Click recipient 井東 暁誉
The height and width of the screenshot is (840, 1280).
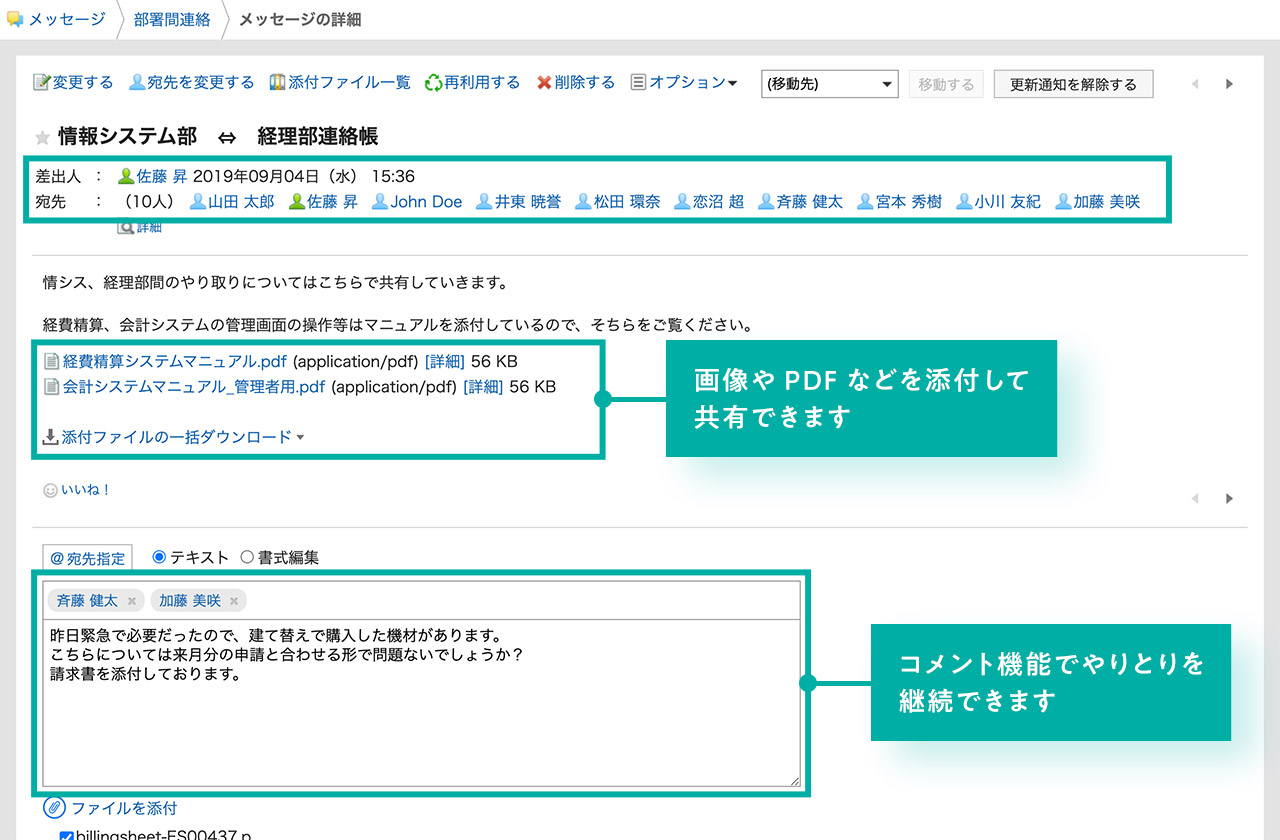click(x=528, y=201)
